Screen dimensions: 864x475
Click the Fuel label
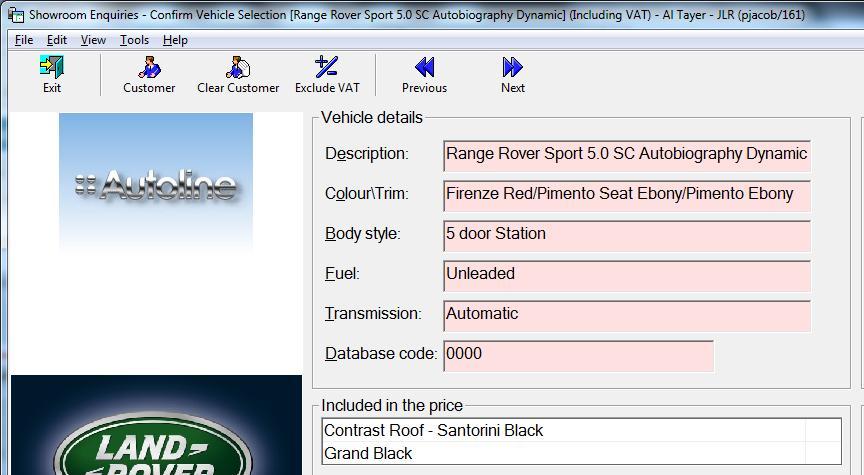pyautogui.click(x=342, y=273)
